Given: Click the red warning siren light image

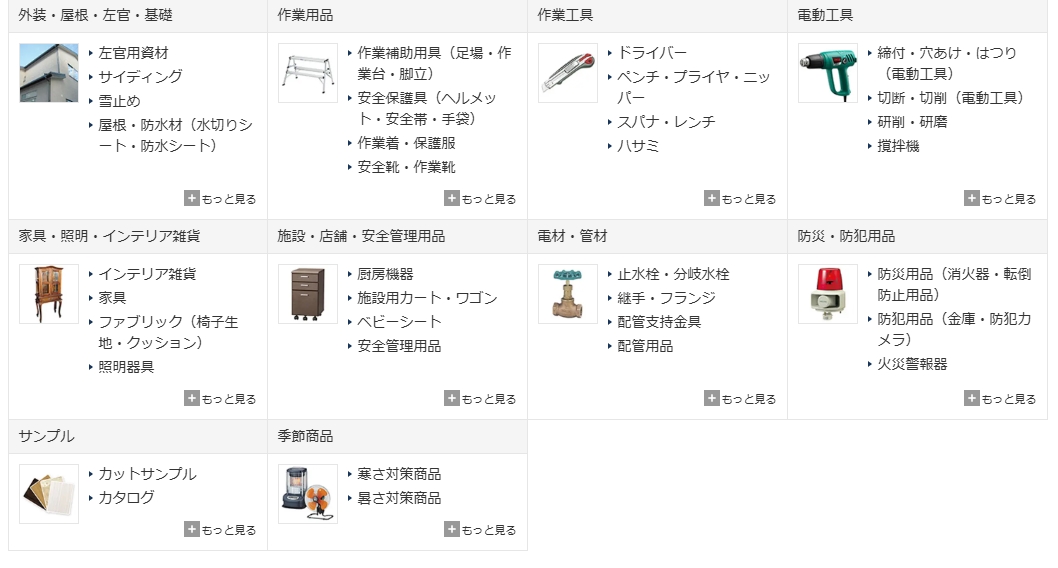Looking at the screenshot, I should coord(827,293).
